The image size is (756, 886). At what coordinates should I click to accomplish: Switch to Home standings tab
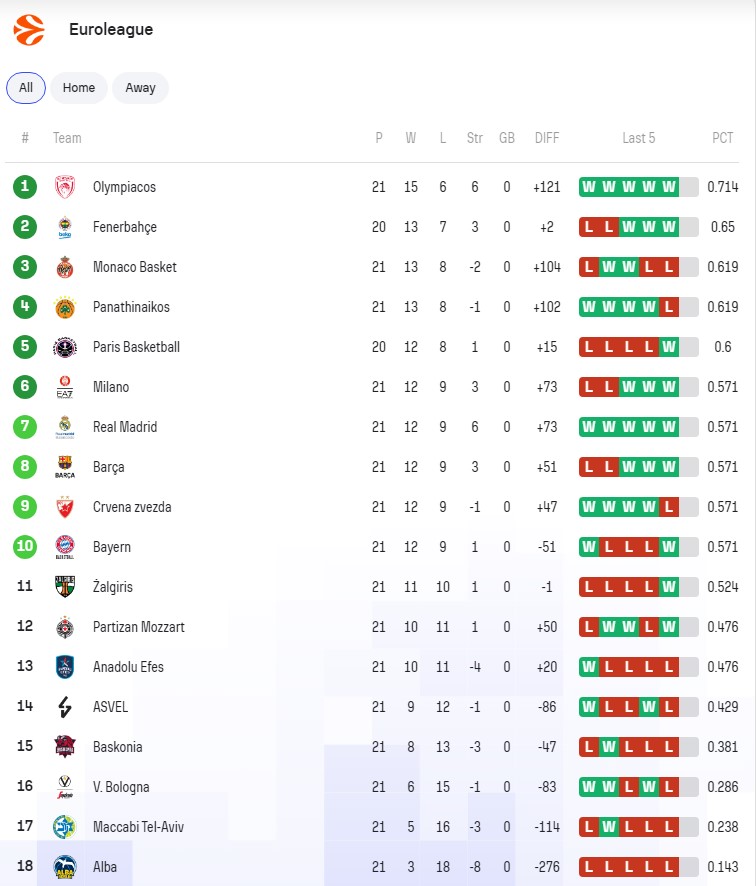pos(79,88)
